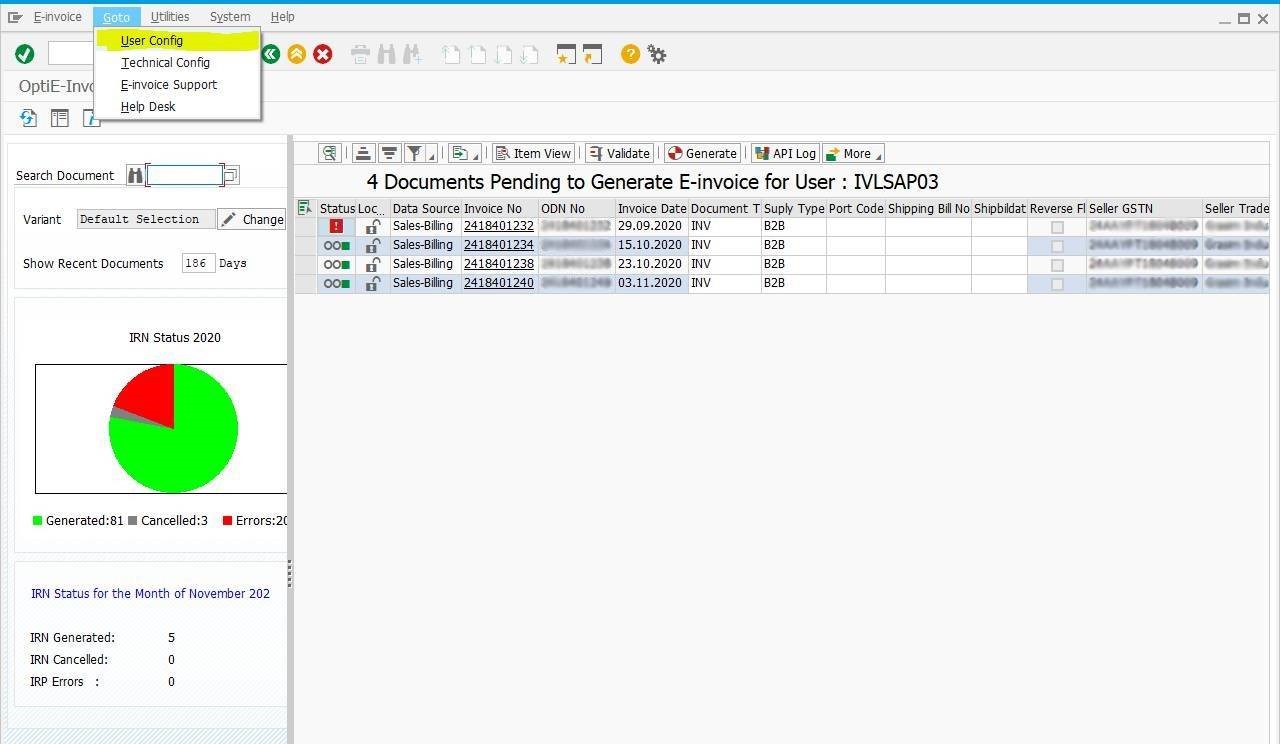
Task: Click the Search Document input field
Action: (x=185, y=175)
